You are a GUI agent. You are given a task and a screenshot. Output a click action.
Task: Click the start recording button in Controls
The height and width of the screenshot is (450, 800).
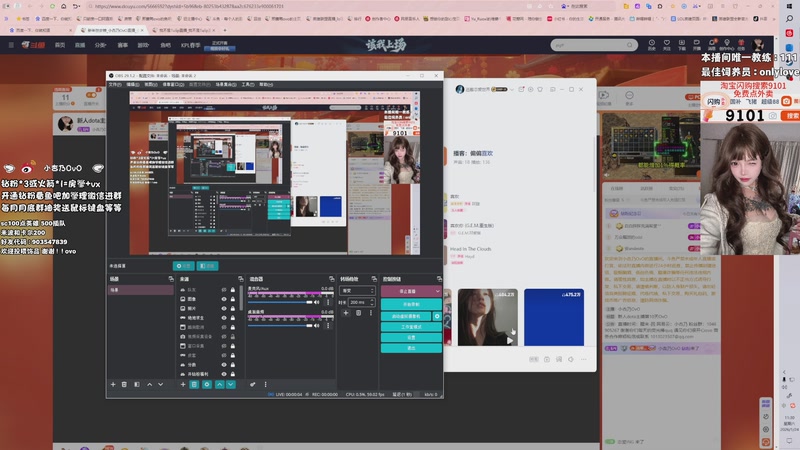(x=411, y=304)
